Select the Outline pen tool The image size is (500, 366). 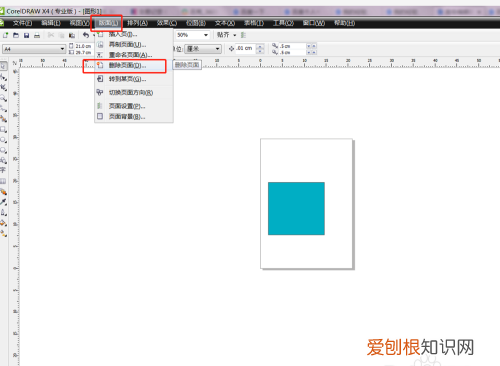3,212
